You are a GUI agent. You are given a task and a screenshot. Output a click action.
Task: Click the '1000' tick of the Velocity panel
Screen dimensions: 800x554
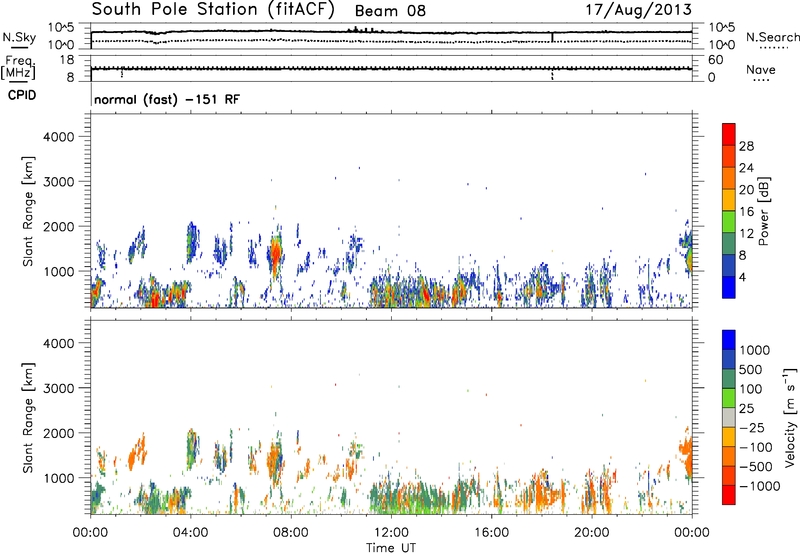pos(59,478)
